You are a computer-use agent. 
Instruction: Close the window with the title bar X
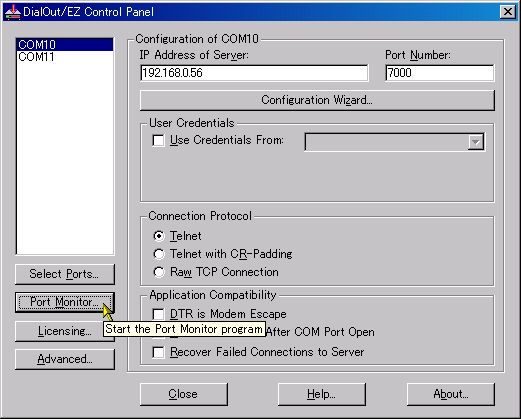[508, 12]
